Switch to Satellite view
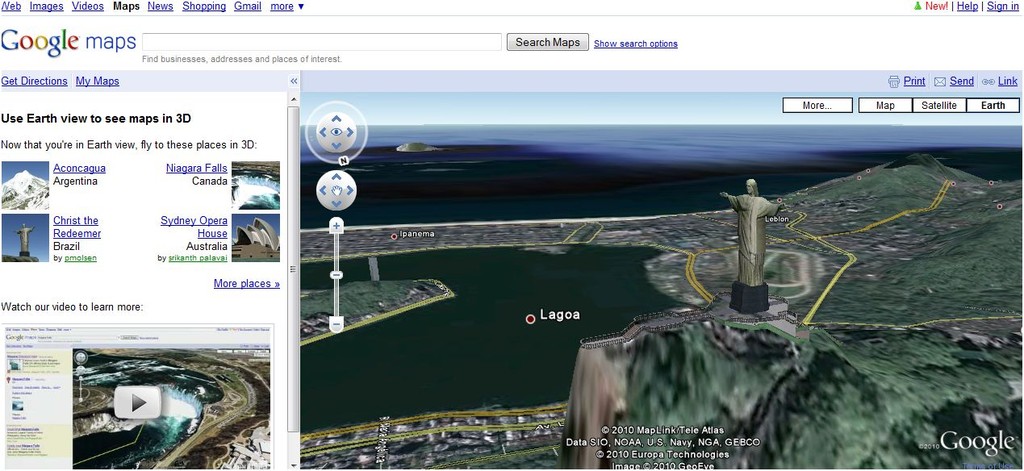 tap(939, 105)
